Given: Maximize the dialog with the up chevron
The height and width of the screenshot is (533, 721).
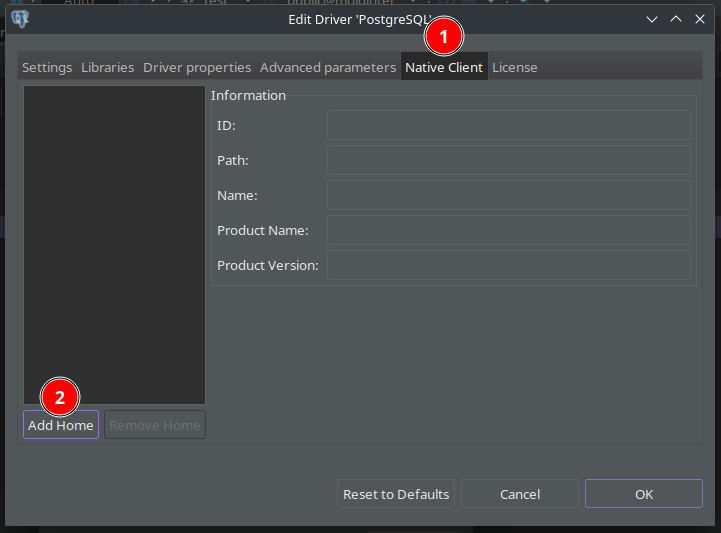Looking at the screenshot, I should pos(675,19).
